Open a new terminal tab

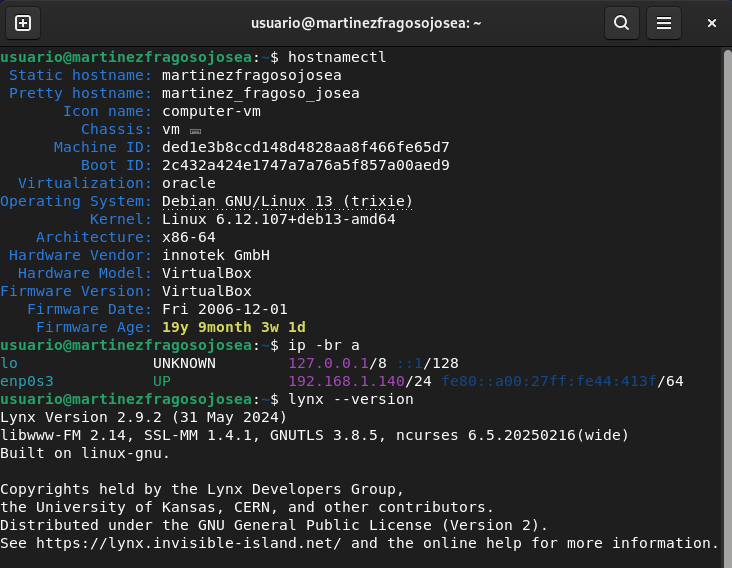pyautogui.click(x=23, y=23)
